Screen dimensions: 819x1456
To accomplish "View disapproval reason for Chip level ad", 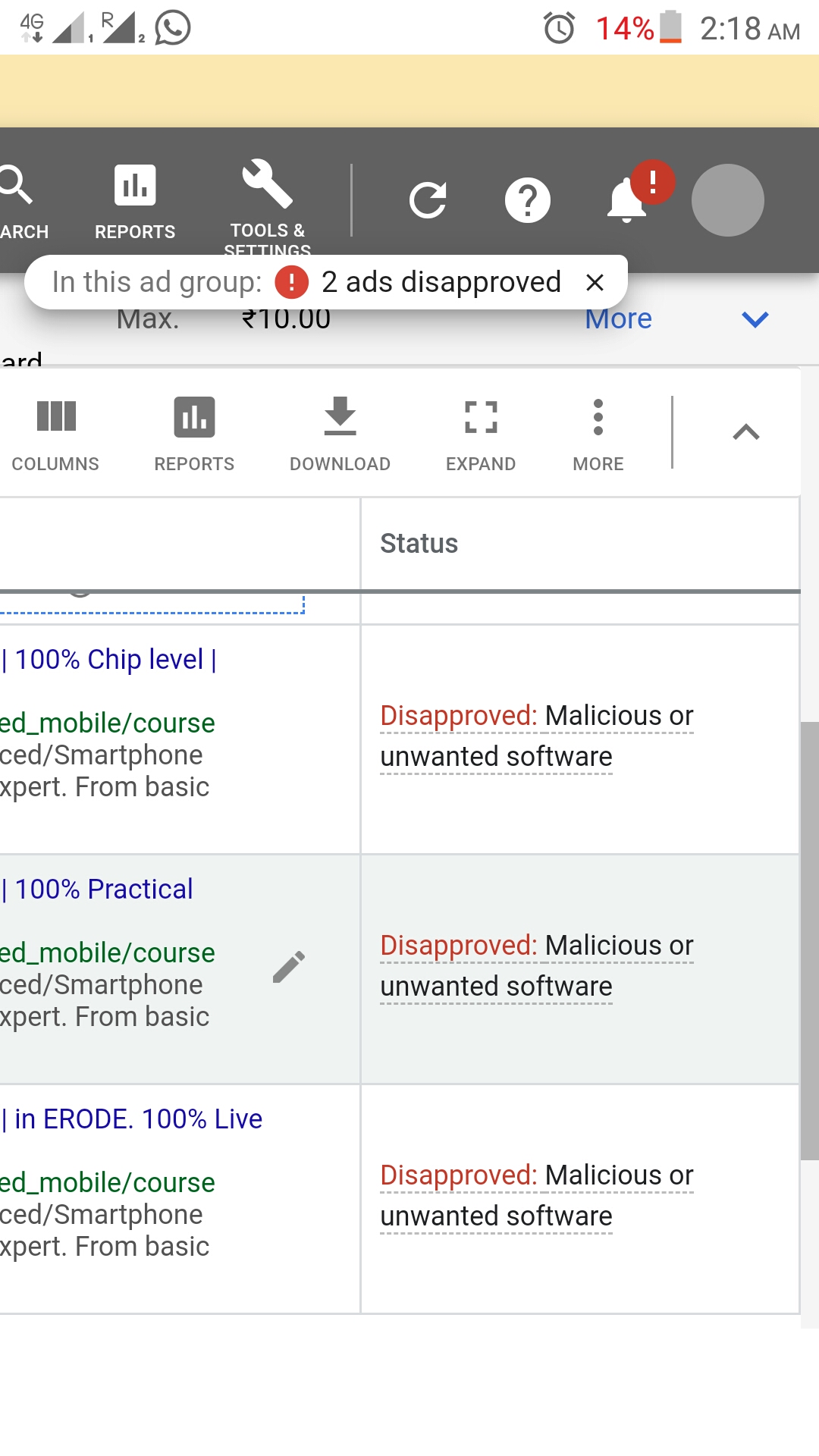I will coord(536,736).
